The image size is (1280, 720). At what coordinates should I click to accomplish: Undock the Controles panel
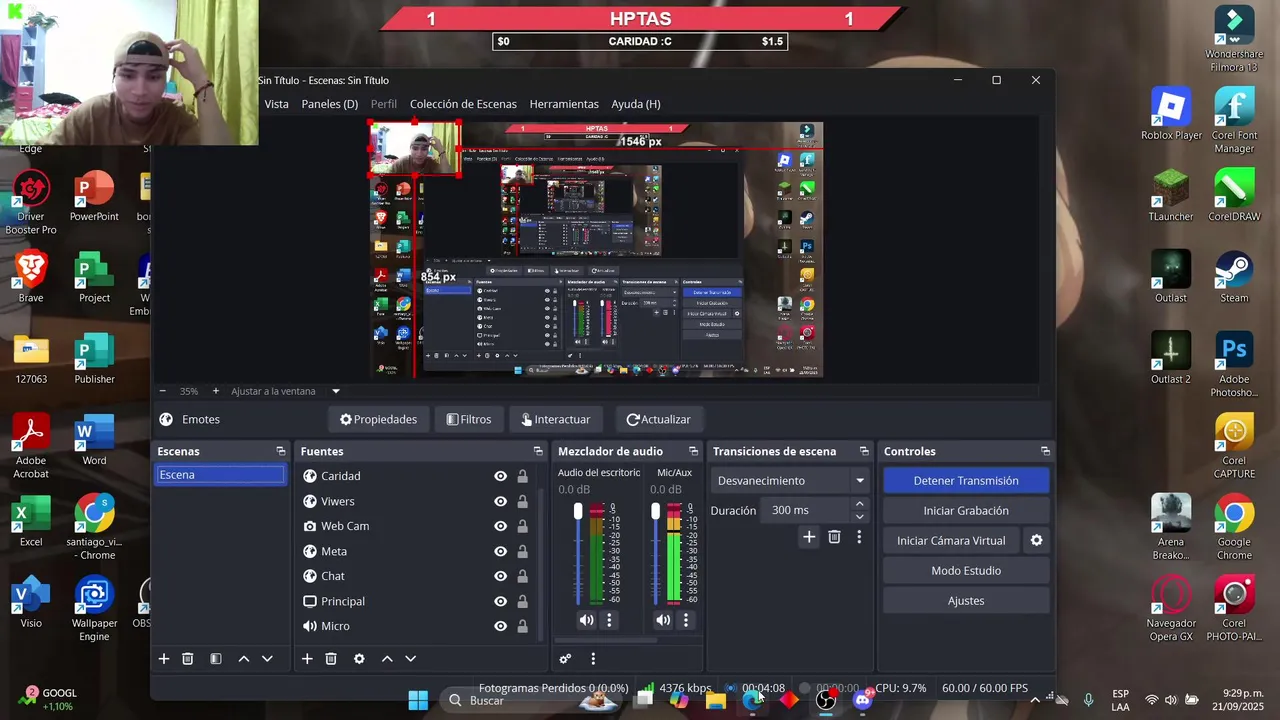click(1045, 451)
